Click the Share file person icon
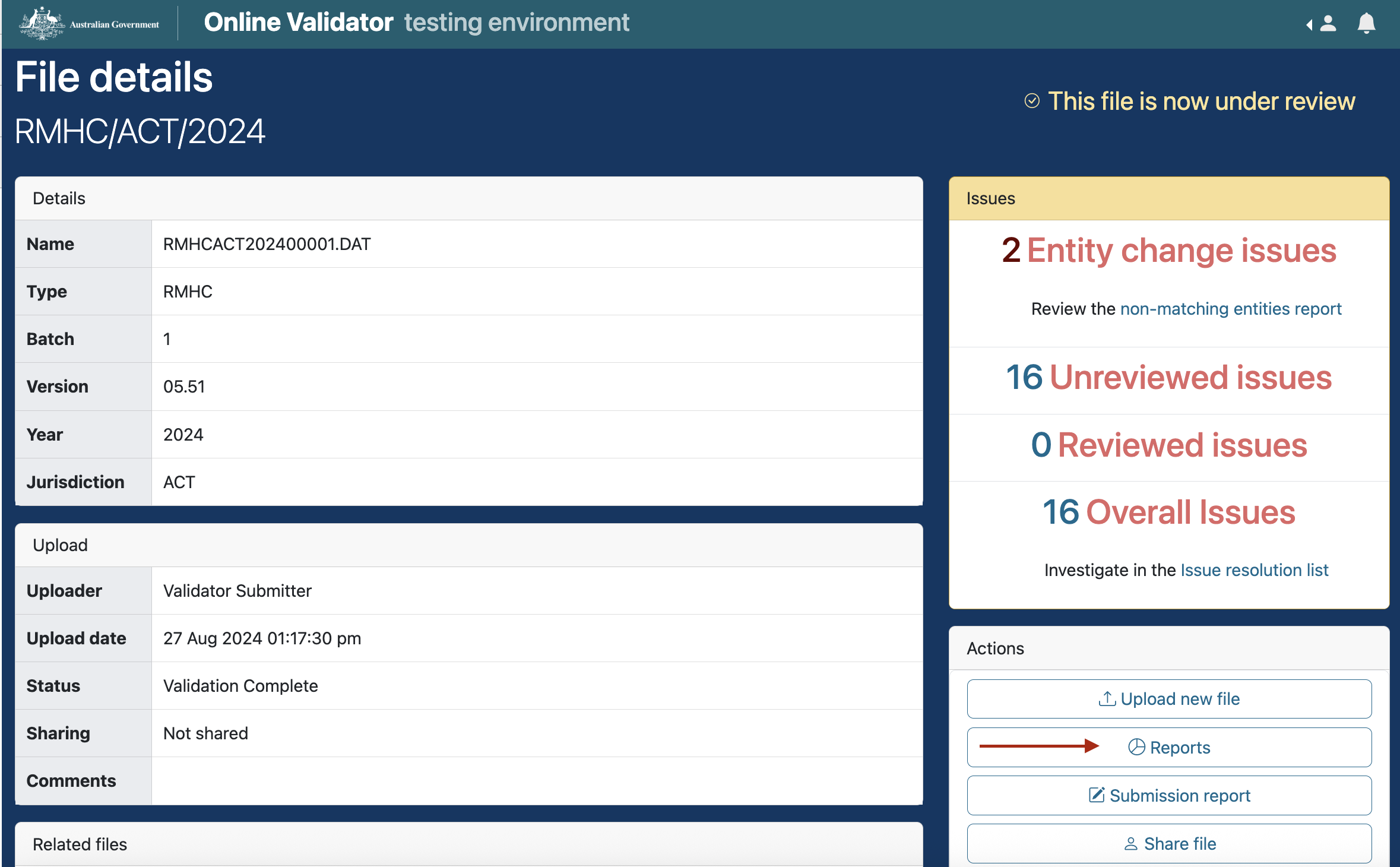 1131,844
